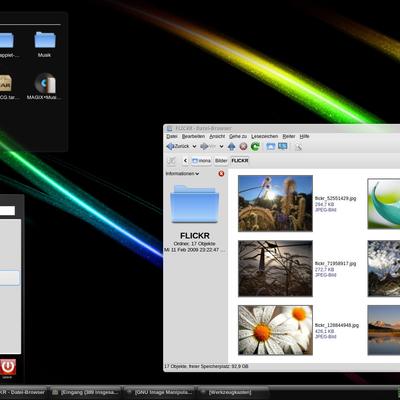Reload the folder with green refresh icon

click(x=255, y=146)
